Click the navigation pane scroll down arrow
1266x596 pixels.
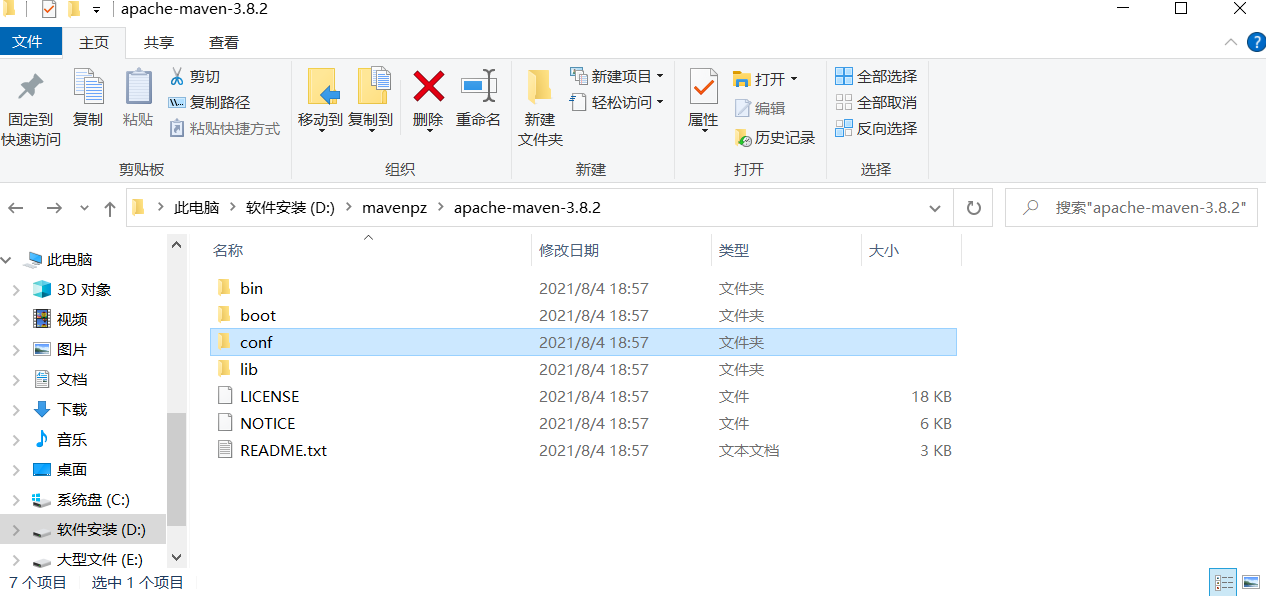177,557
